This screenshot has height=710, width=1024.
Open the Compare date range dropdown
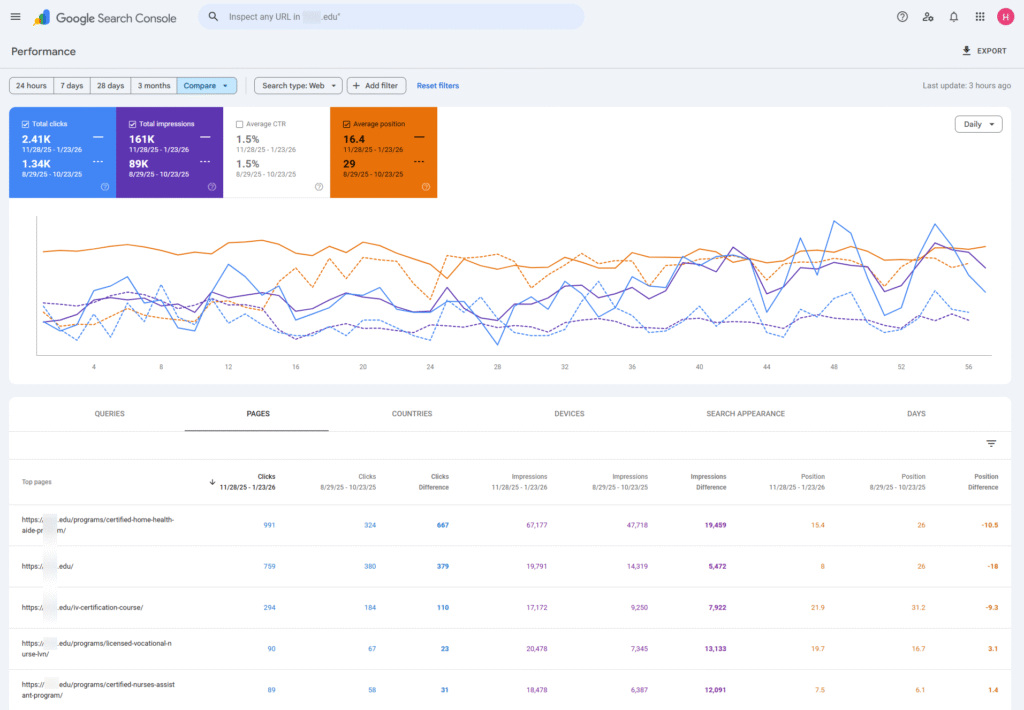[x=206, y=85]
